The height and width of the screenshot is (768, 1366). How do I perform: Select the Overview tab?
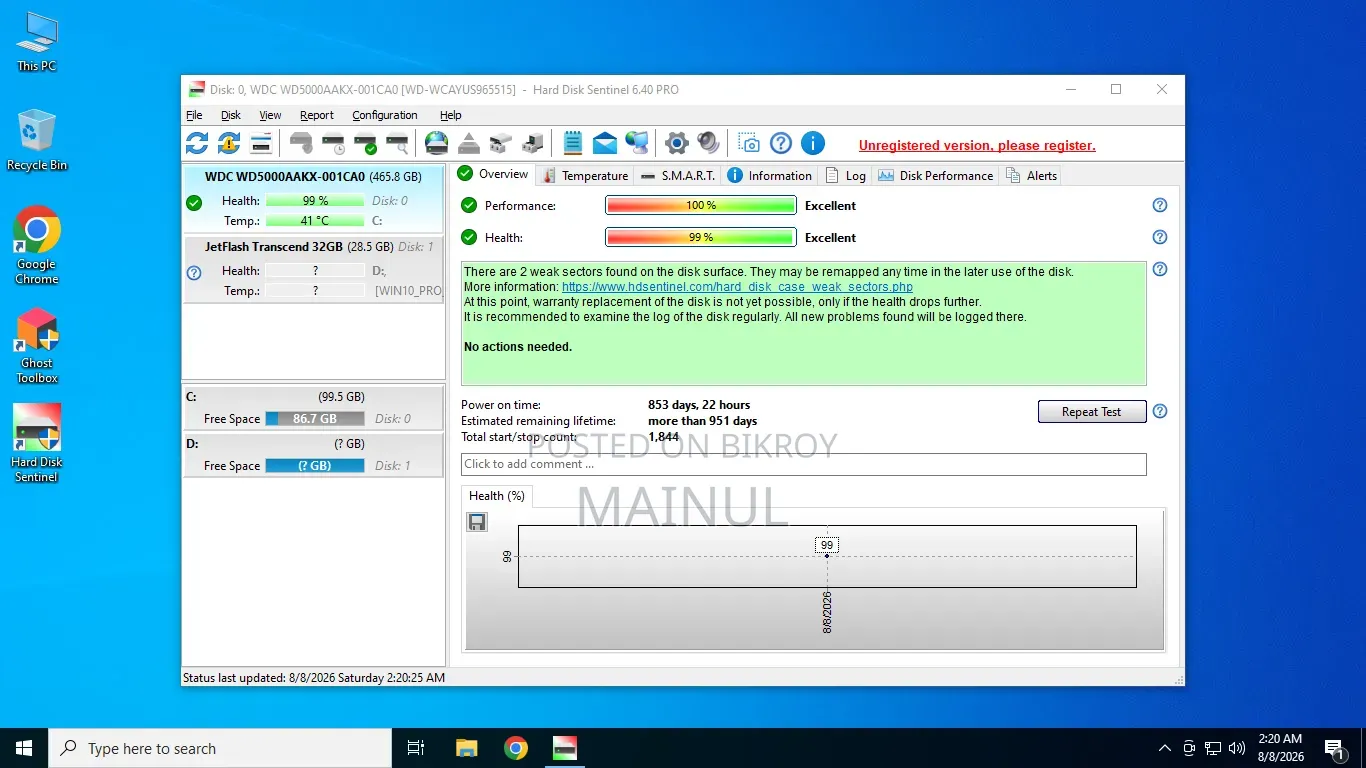pyautogui.click(x=493, y=174)
